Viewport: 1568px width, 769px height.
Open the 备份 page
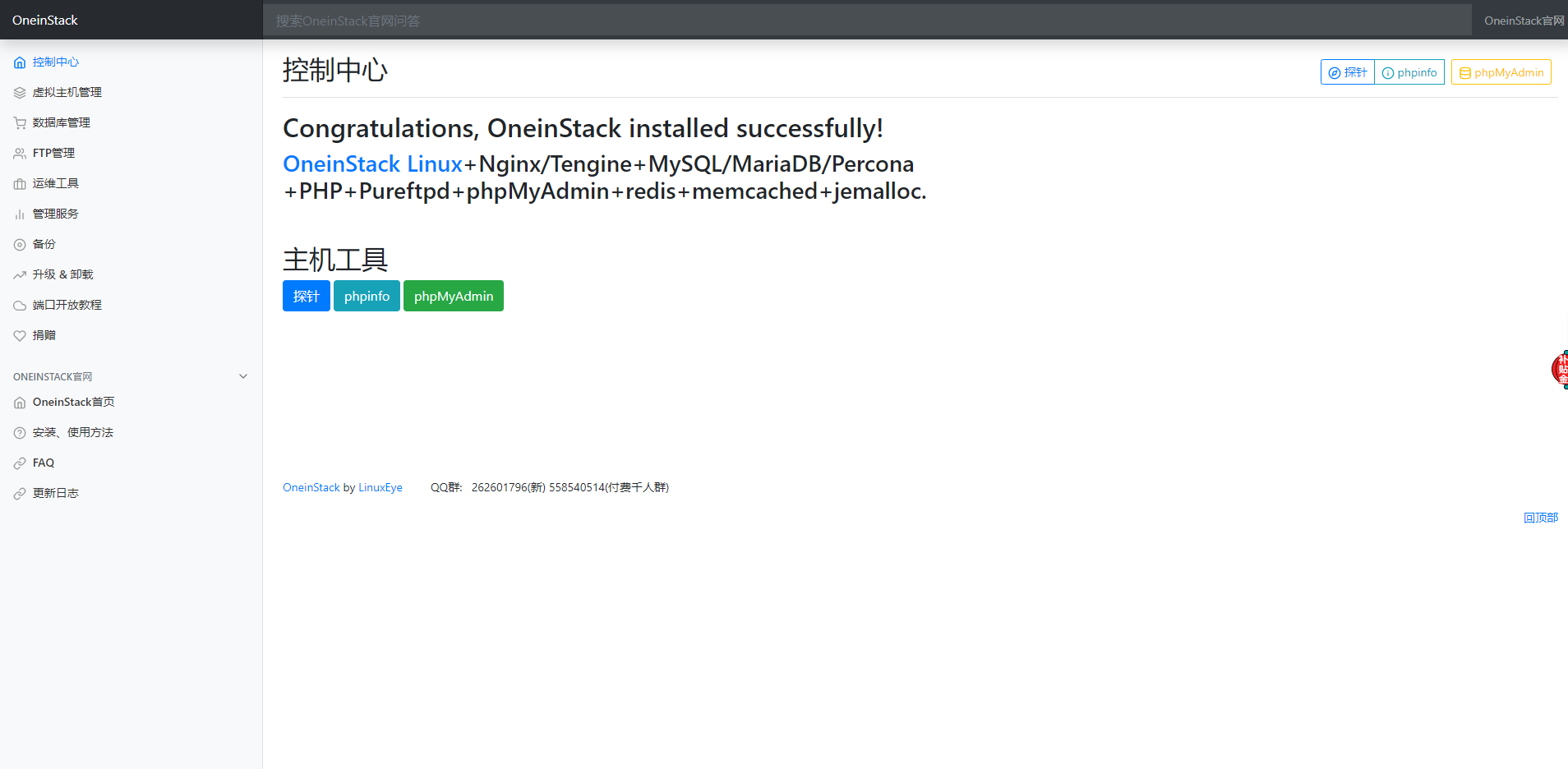coord(44,244)
